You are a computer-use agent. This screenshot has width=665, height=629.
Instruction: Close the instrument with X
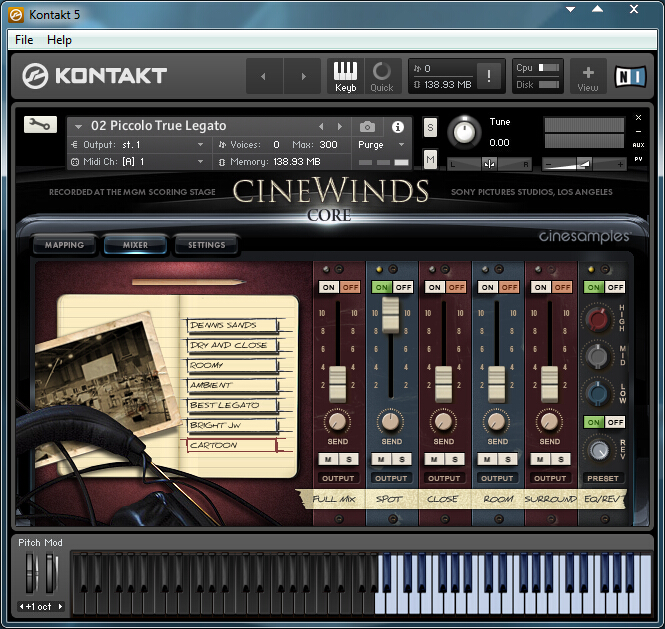tap(638, 117)
